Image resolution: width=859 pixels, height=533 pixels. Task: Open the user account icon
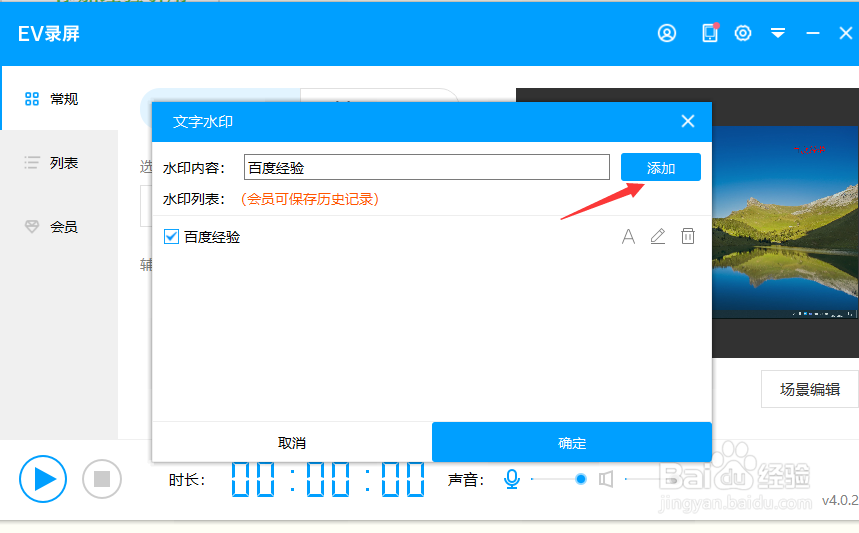click(x=667, y=33)
